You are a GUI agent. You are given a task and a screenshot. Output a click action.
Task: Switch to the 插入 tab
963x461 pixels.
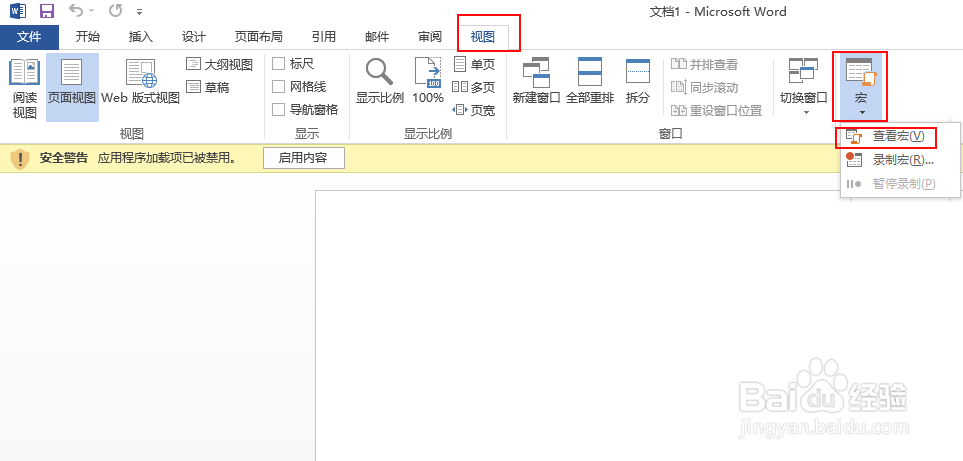click(x=141, y=37)
